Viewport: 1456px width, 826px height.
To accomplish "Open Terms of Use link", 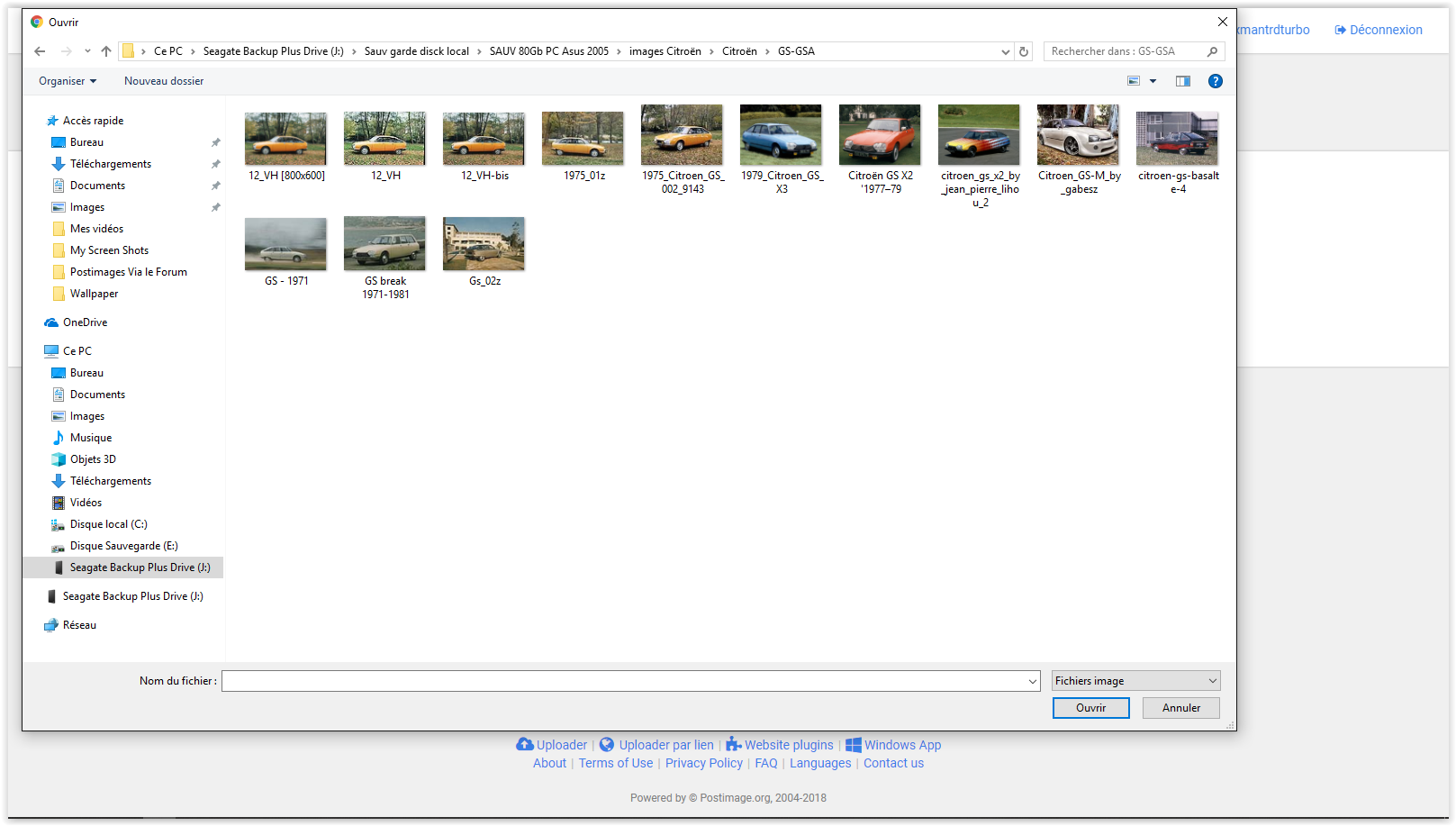I will pyautogui.click(x=616, y=763).
